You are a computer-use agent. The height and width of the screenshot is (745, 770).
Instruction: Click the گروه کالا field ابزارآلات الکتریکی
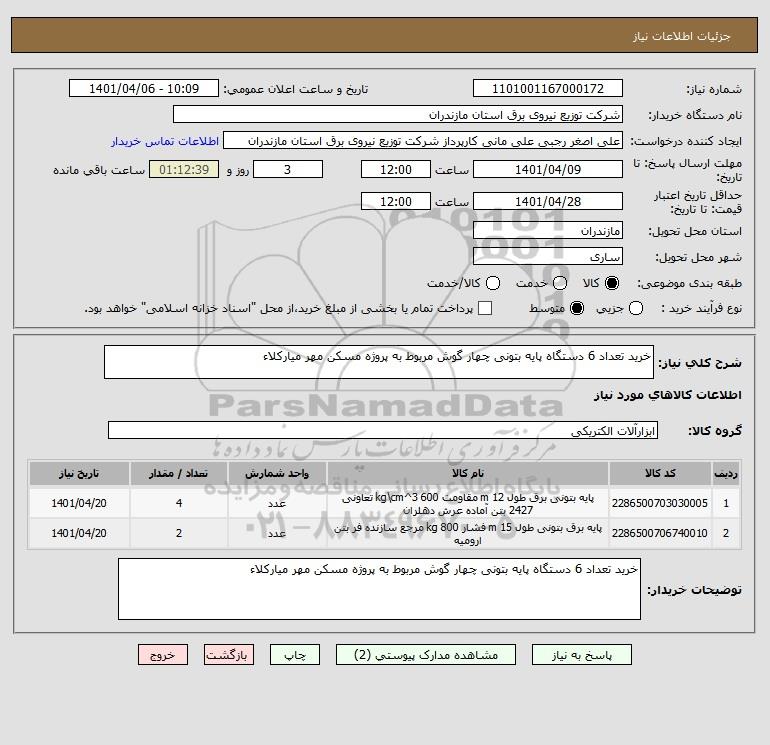pyautogui.click(x=383, y=431)
